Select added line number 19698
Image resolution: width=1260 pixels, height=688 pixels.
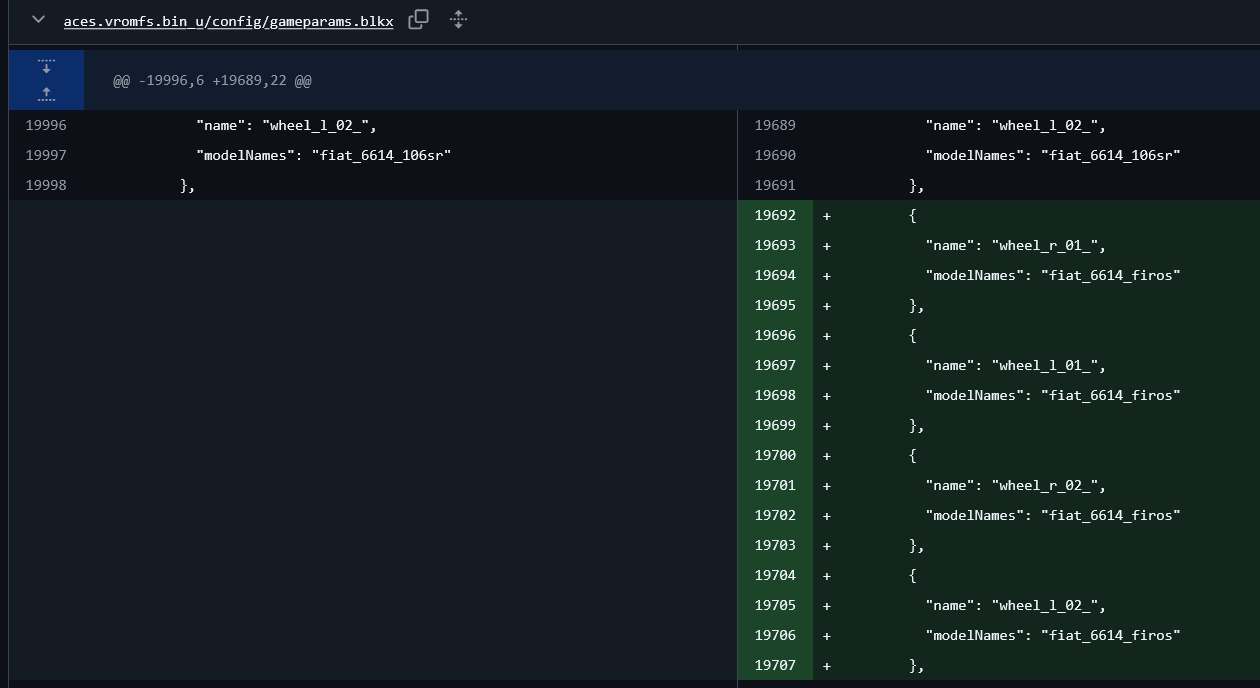(775, 395)
